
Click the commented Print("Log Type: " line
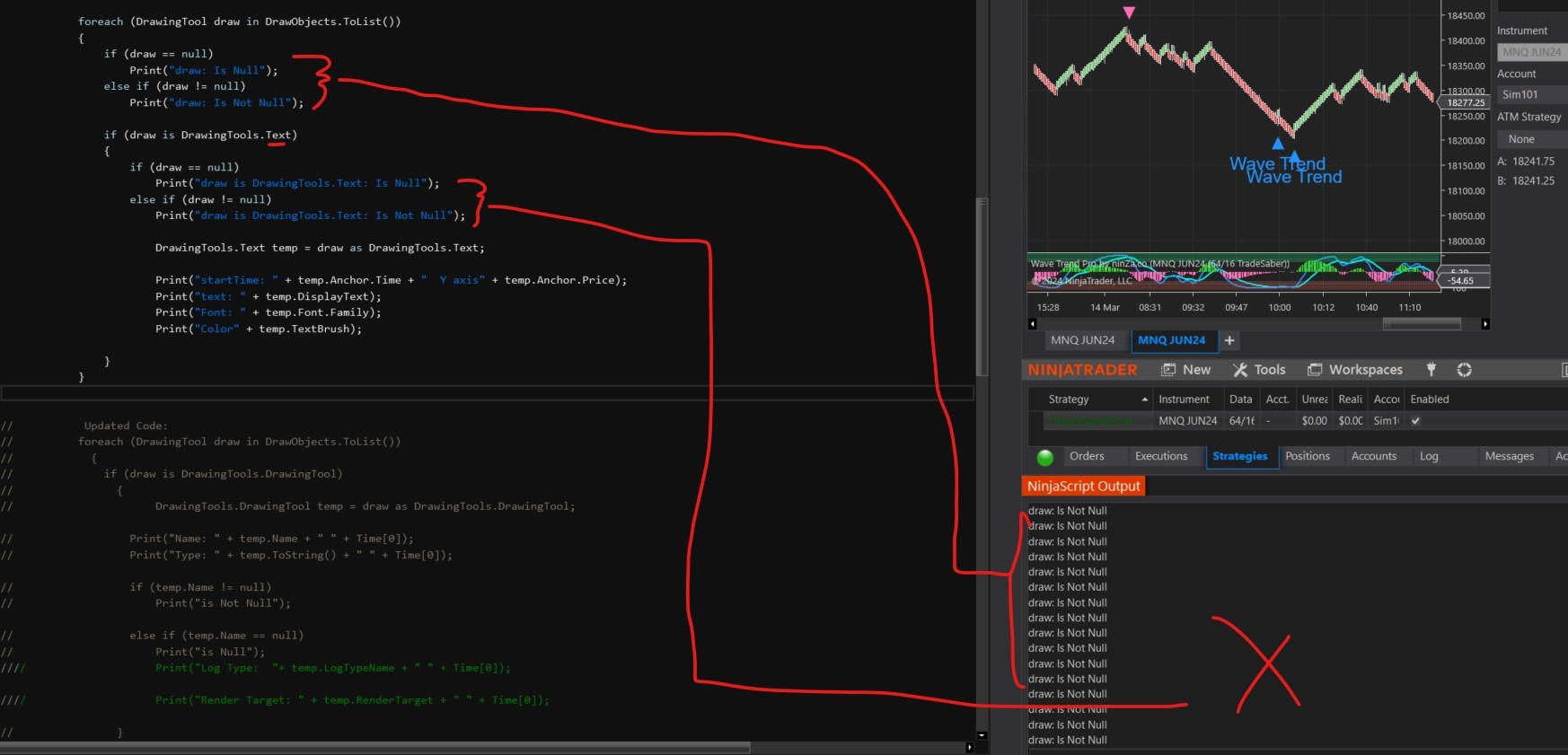[x=332, y=668]
